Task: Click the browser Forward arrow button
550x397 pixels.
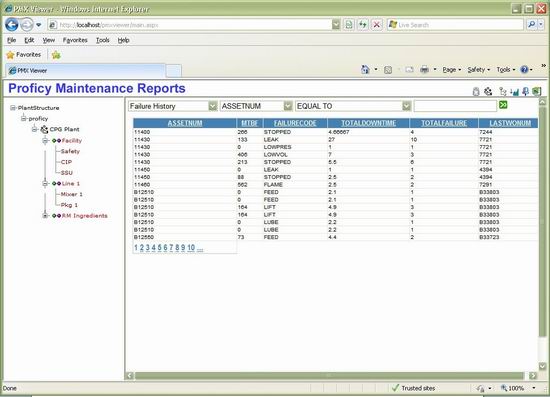Action: pos(27,25)
